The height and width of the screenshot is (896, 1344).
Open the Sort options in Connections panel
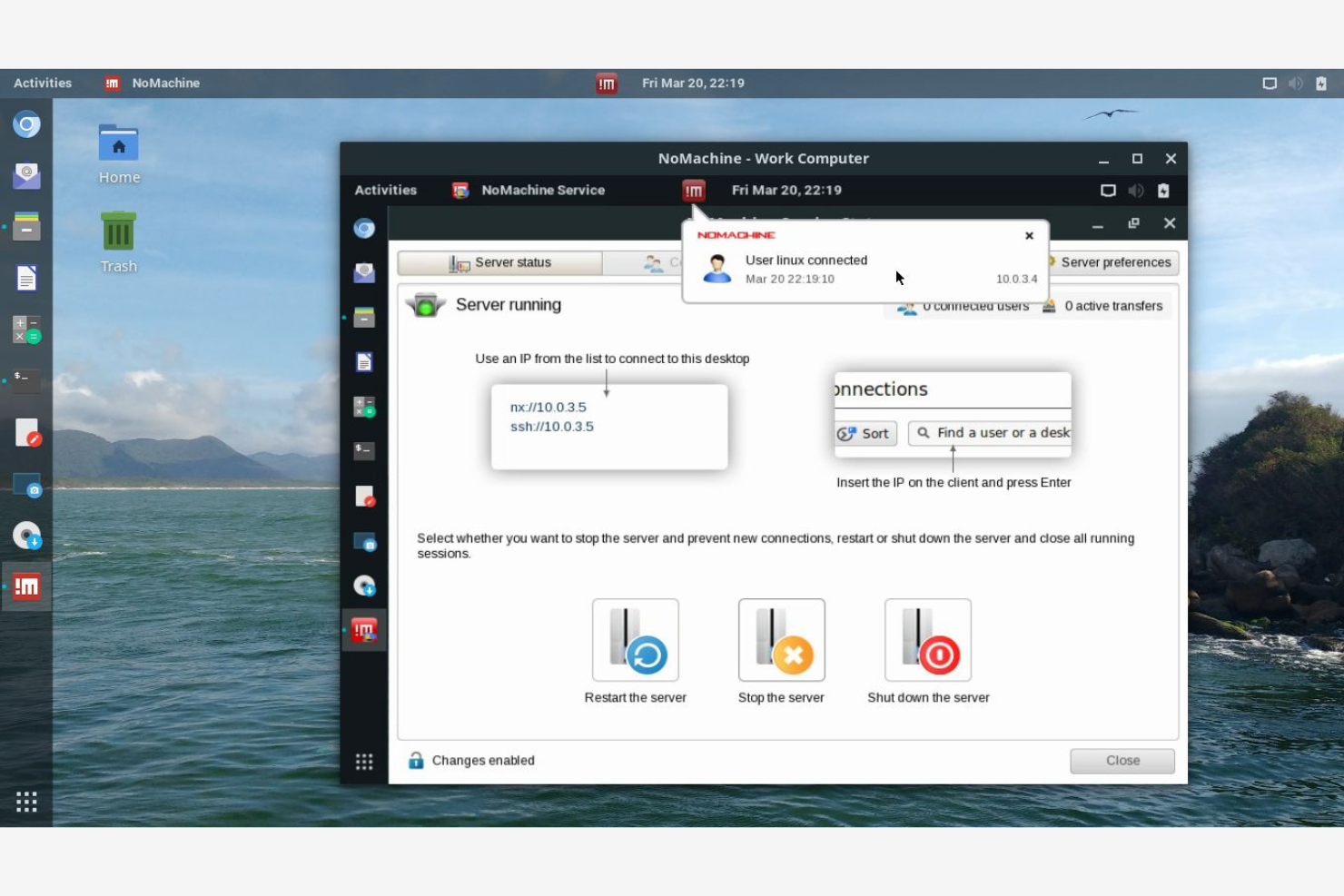(x=864, y=433)
